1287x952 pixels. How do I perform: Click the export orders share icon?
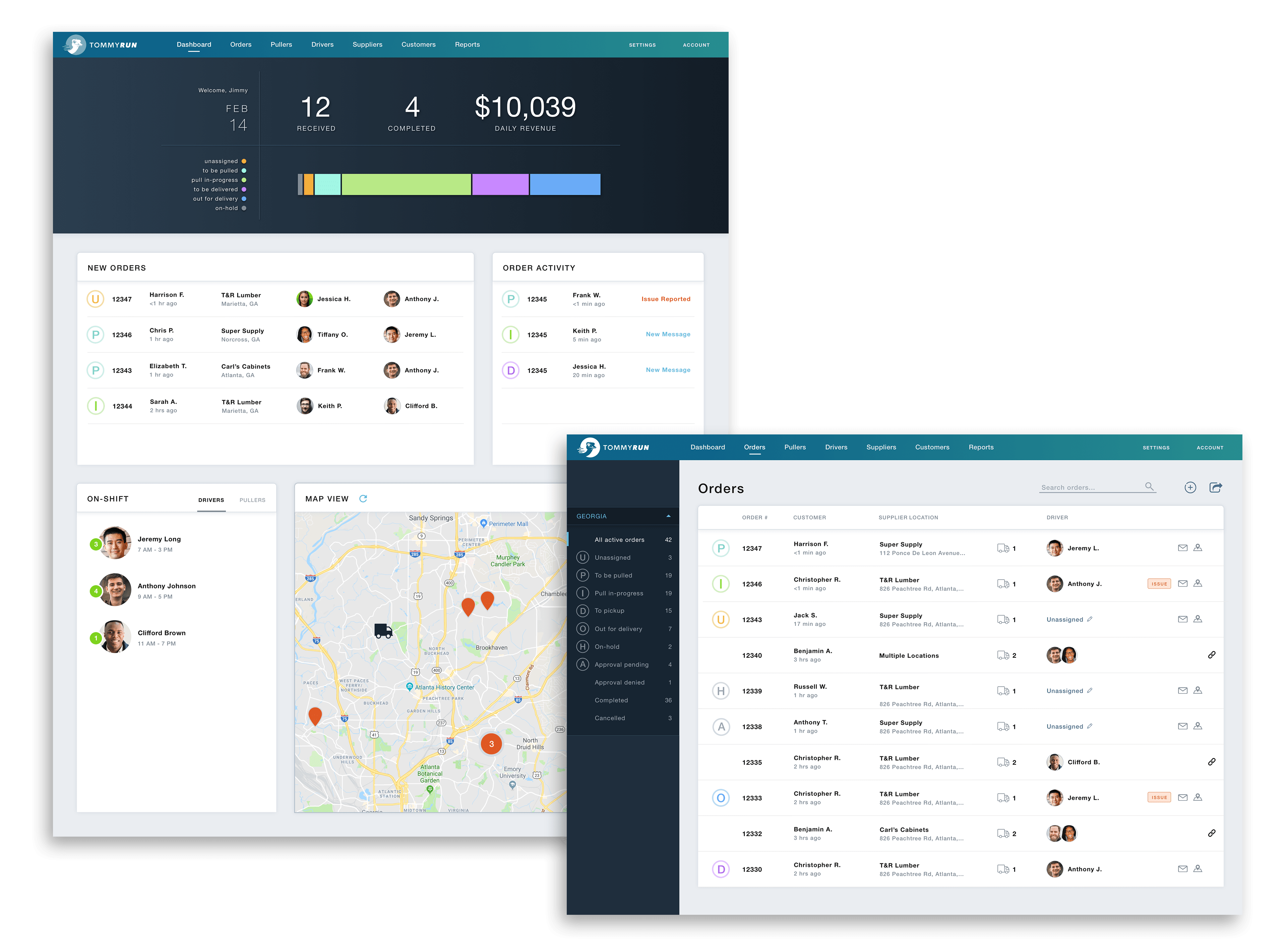tap(1216, 487)
